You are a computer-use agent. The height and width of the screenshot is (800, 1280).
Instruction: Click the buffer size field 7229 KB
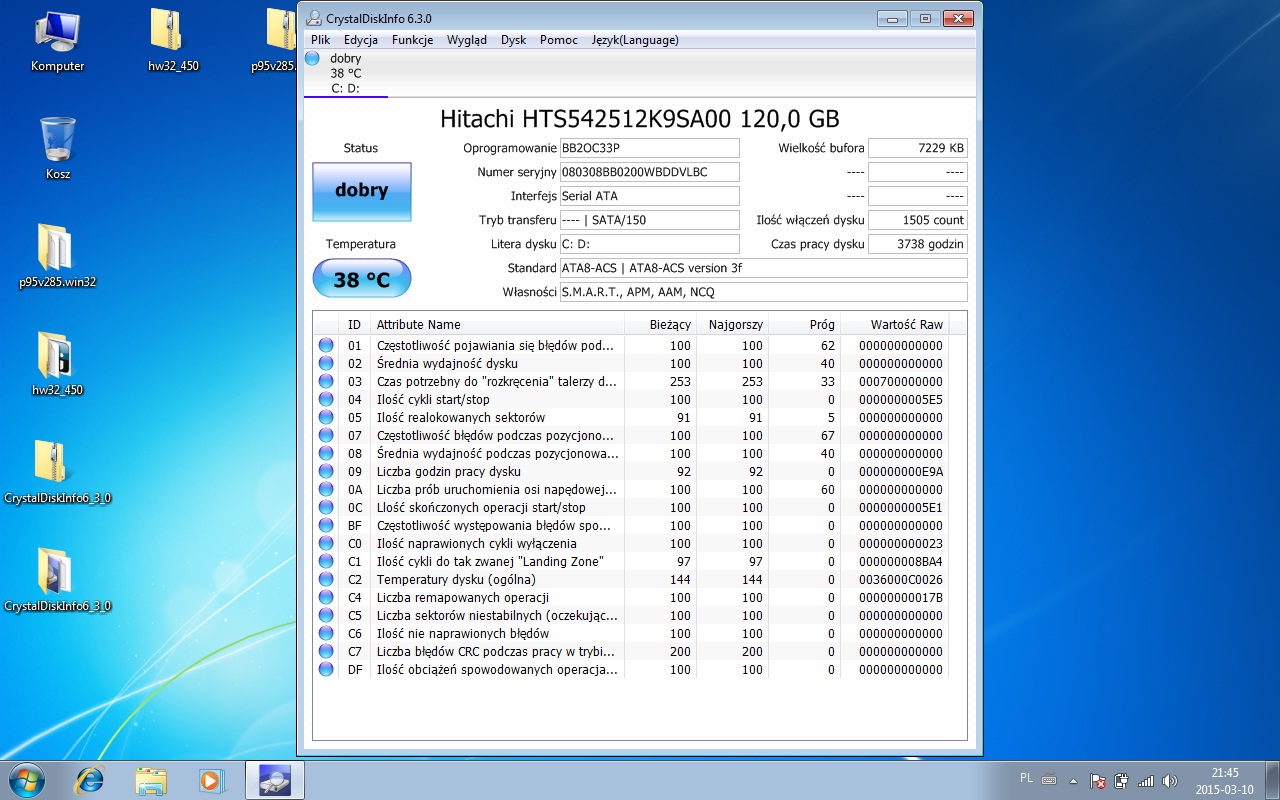[918, 148]
